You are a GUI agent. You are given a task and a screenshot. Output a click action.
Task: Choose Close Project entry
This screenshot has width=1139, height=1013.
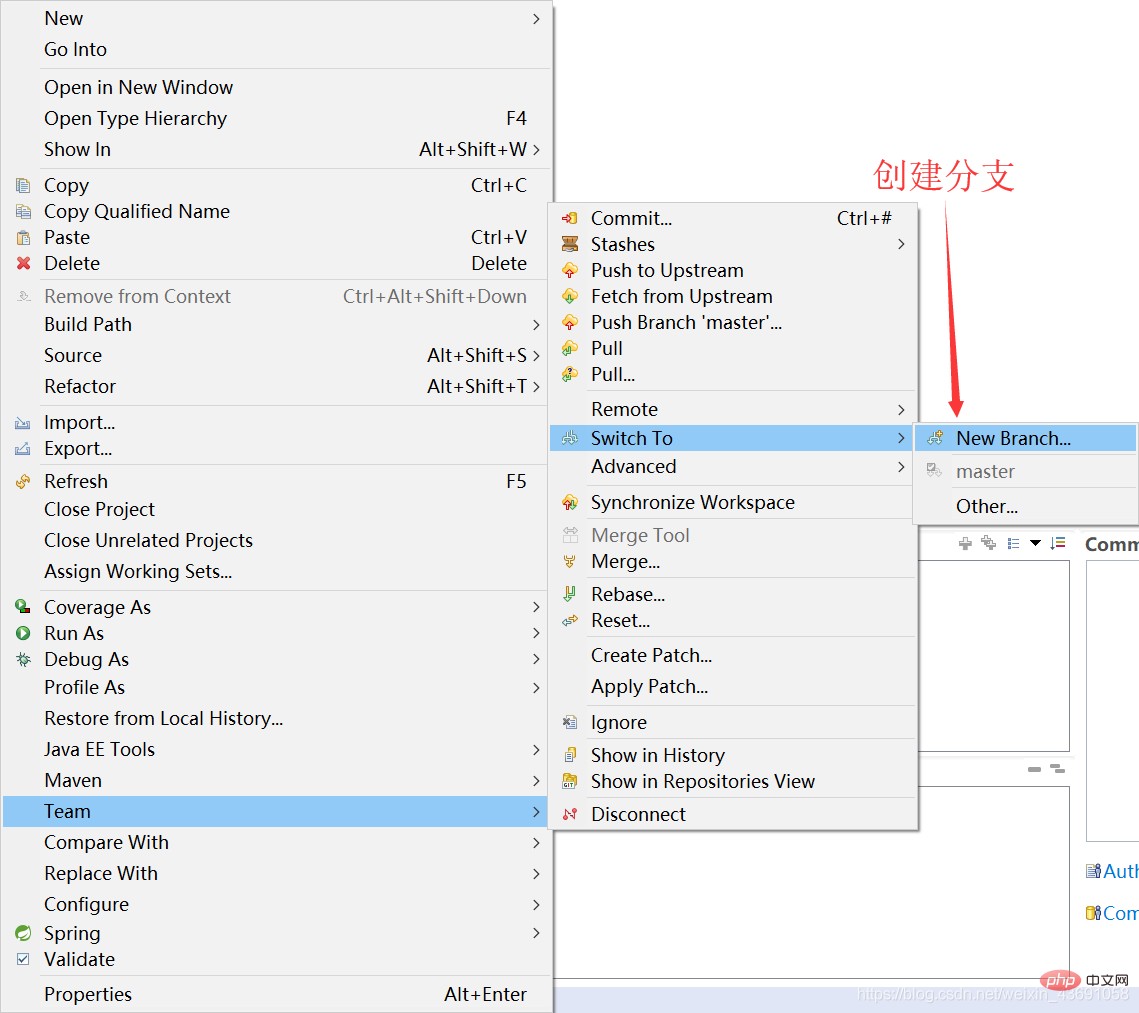(276, 510)
